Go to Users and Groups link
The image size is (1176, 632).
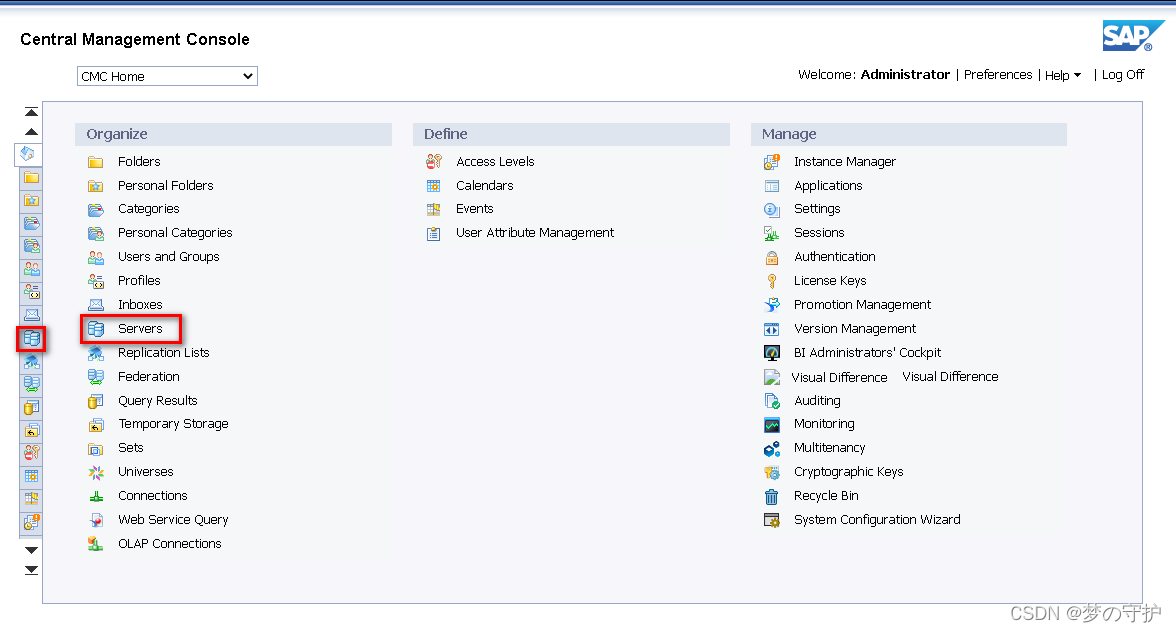tap(168, 256)
